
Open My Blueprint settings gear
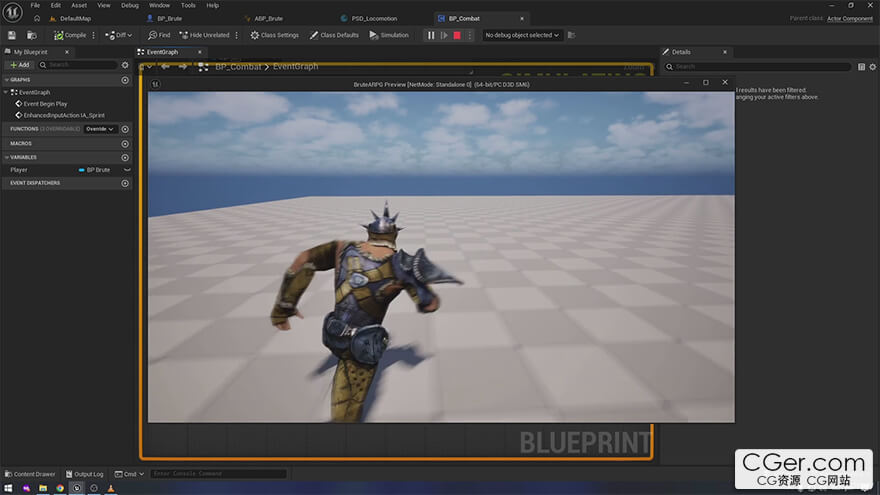coord(125,65)
